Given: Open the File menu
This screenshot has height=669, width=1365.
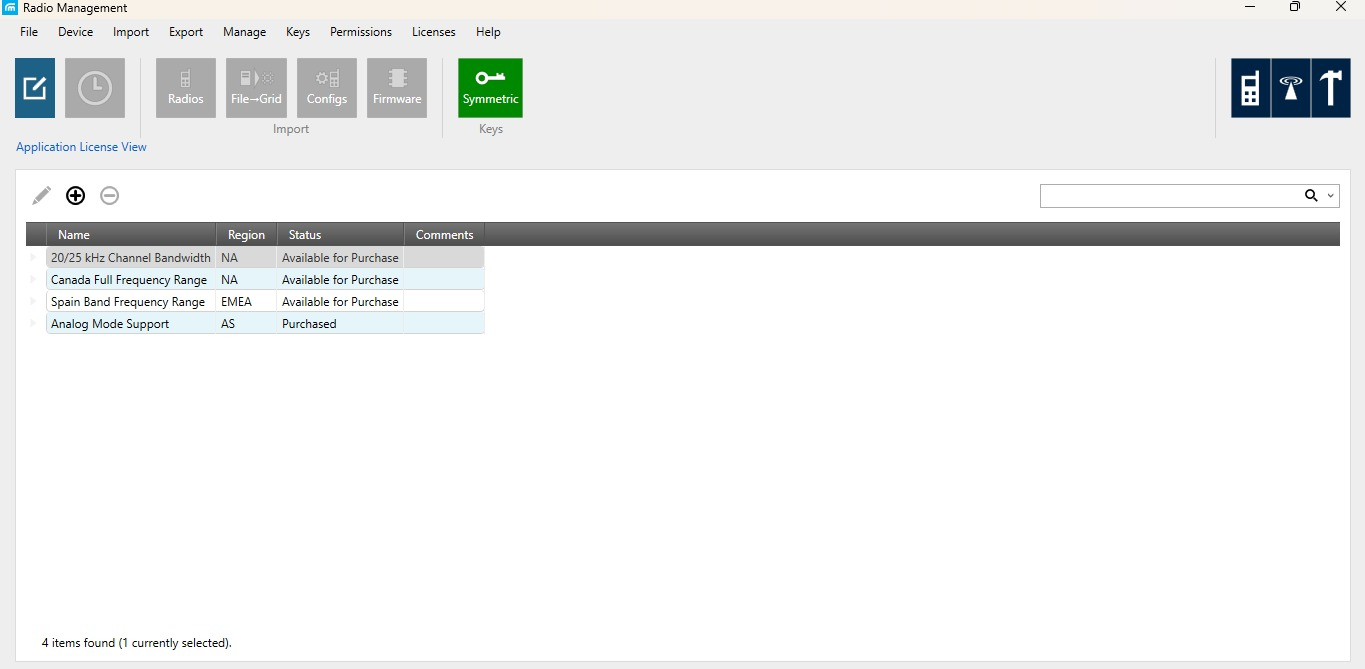Looking at the screenshot, I should coord(29,32).
